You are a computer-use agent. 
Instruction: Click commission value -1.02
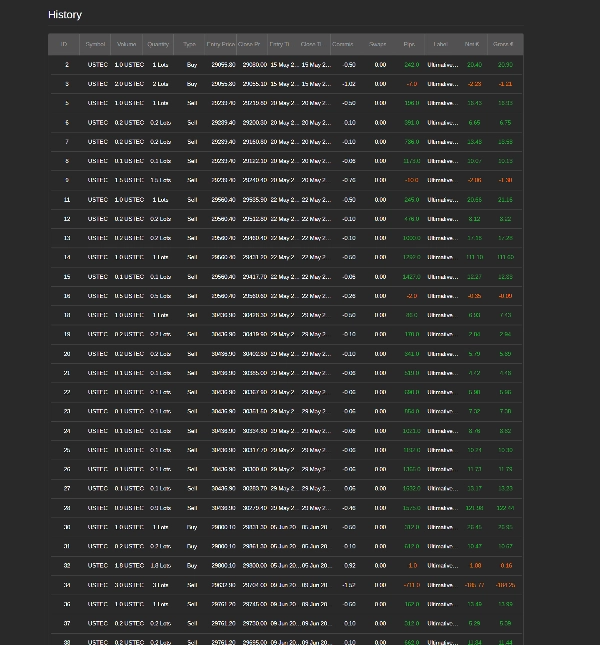[x=349, y=84]
